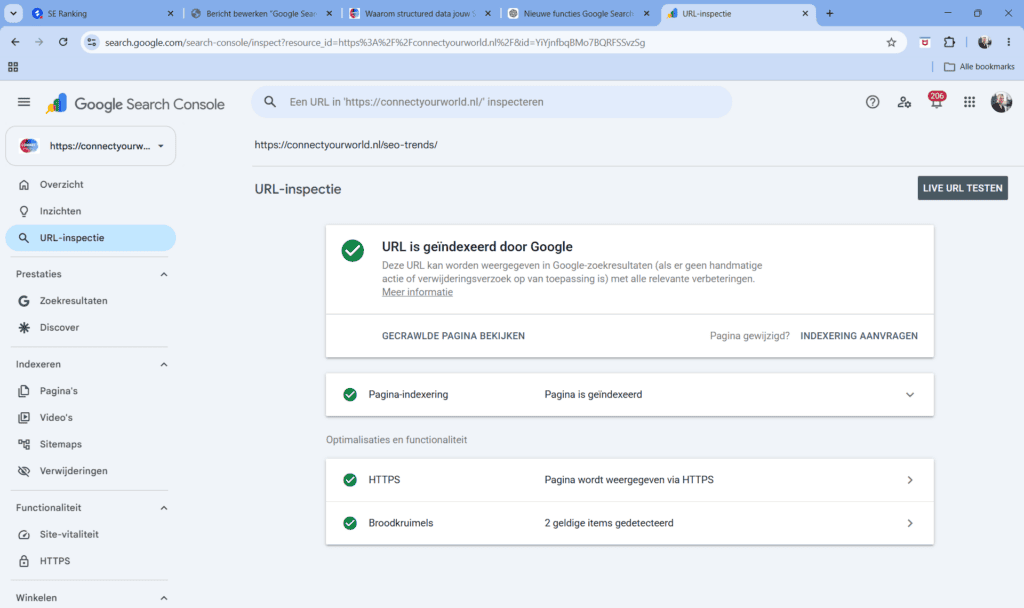The width and height of the screenshot is (1024, 608).
Task: Open a new browser tab
Action: [829, 13]
